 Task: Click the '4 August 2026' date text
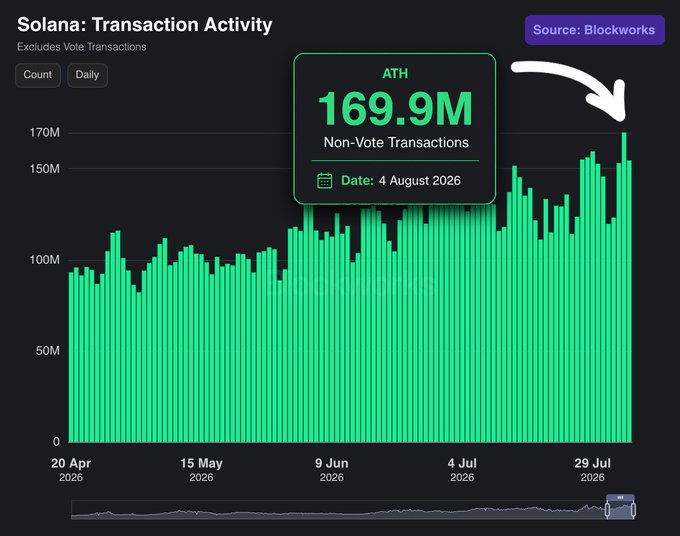(420, 180)
